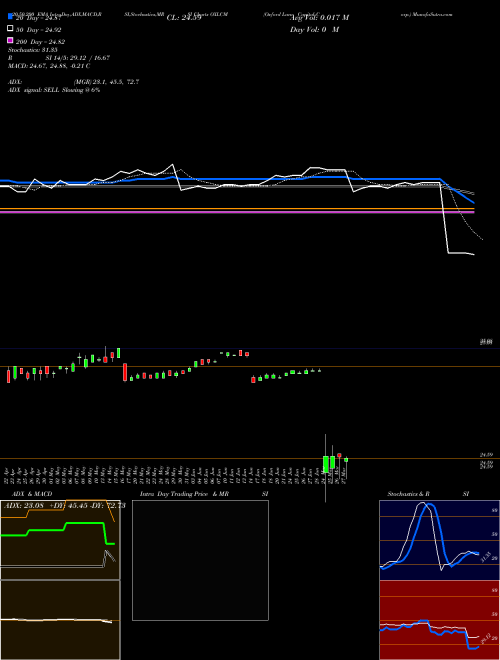Click the blue 20 Day EMA legend swatch

coord(10,16)
